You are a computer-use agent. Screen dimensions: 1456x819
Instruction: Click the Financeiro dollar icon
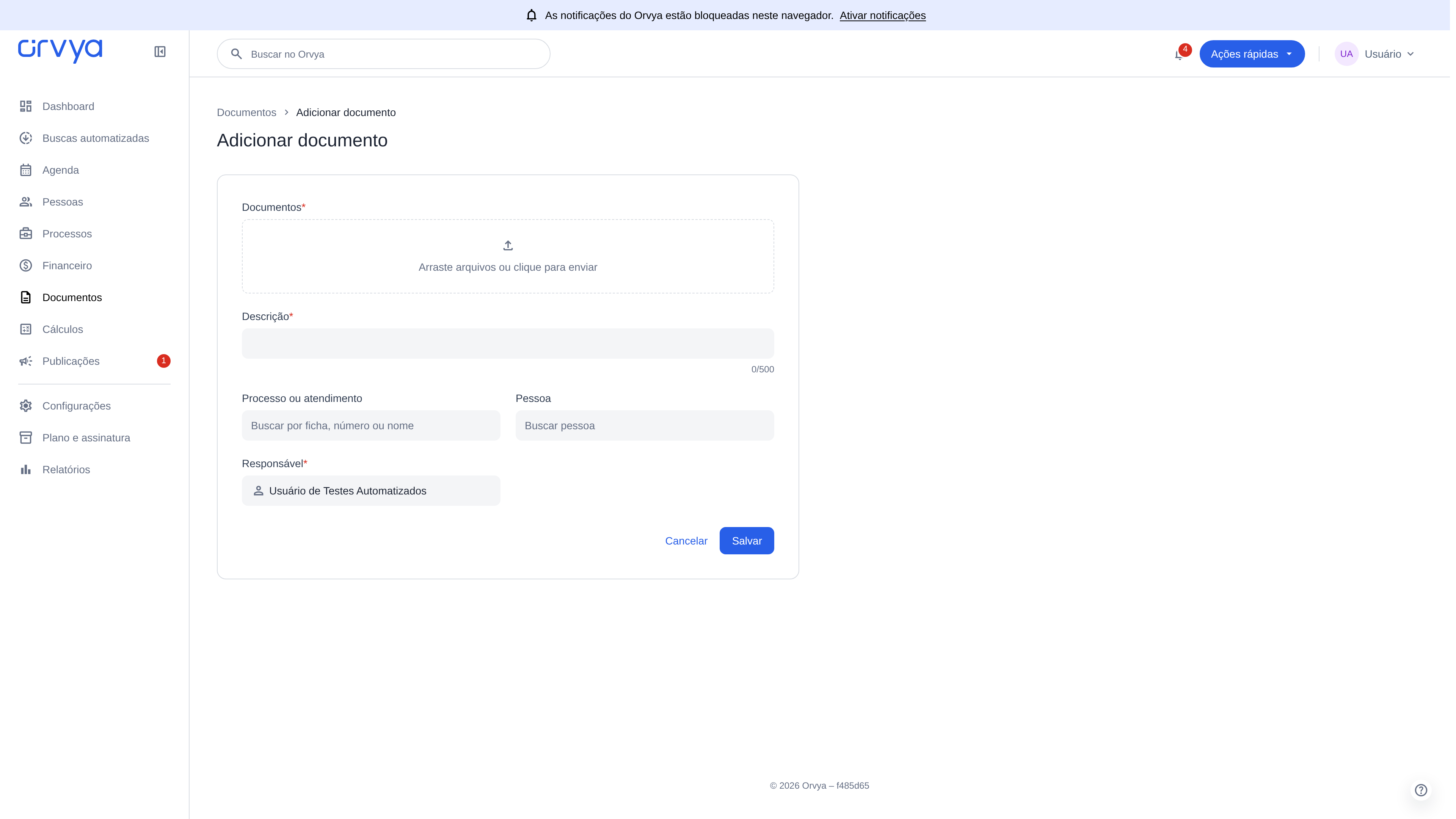point(26,266)
